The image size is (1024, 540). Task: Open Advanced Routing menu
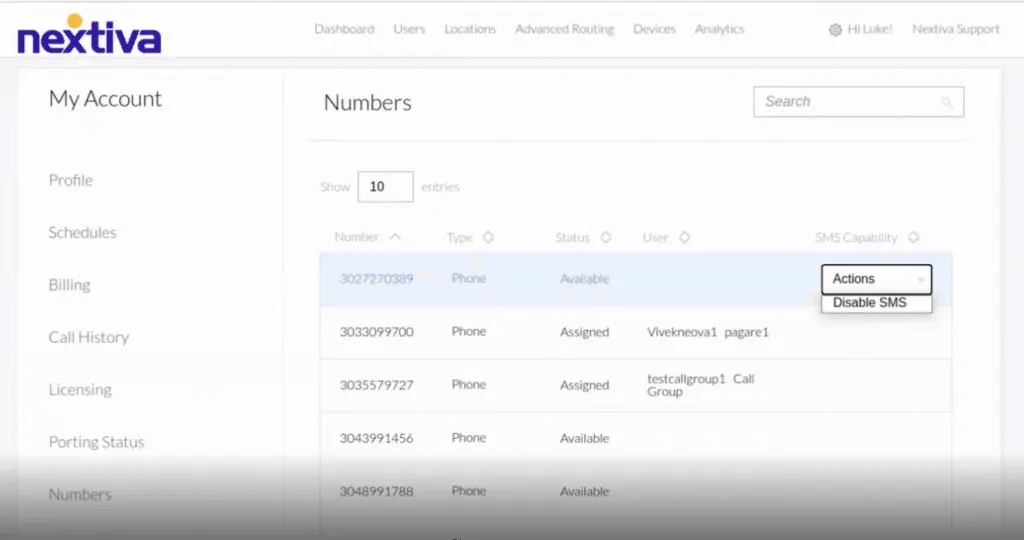564,29
